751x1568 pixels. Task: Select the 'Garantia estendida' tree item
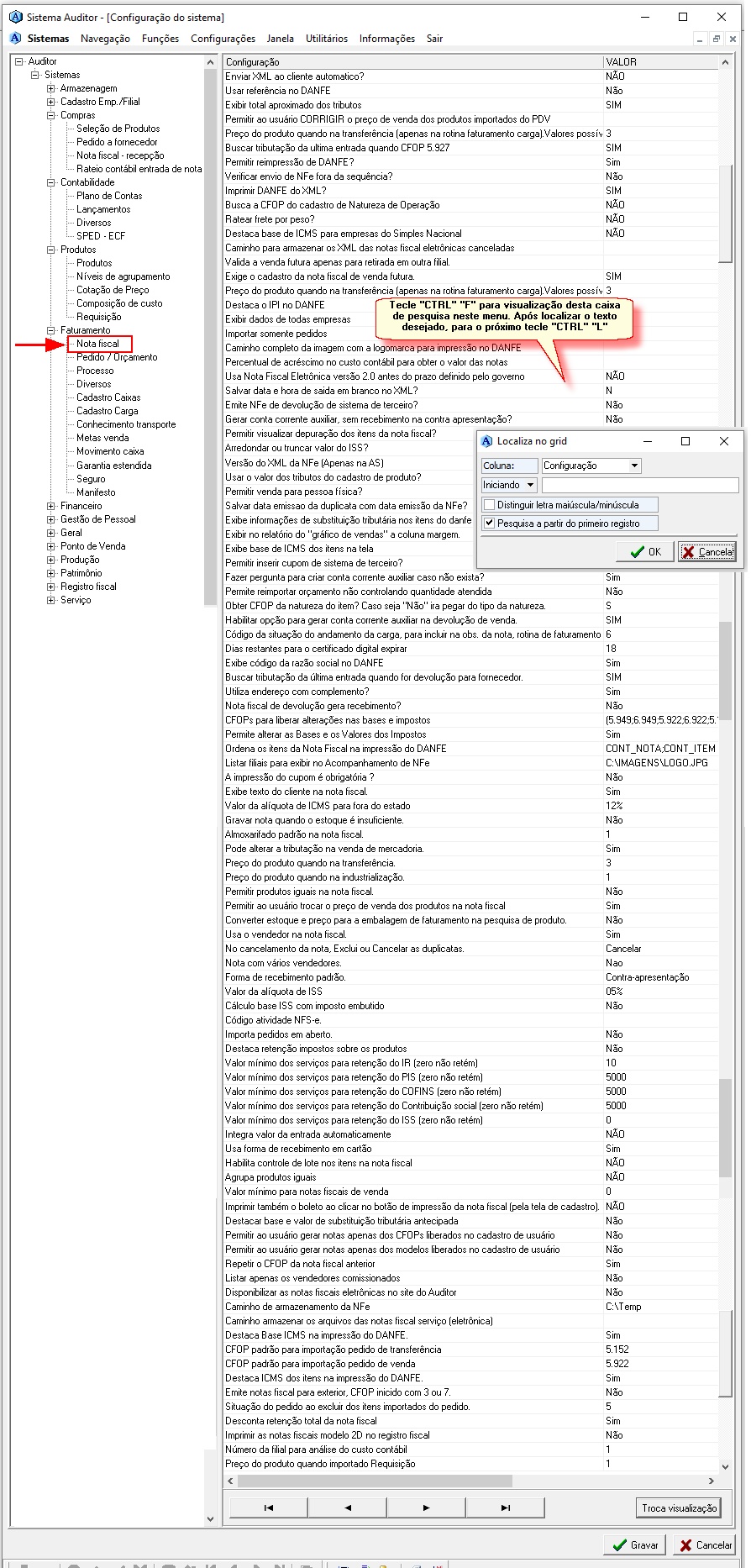point(114,466)
